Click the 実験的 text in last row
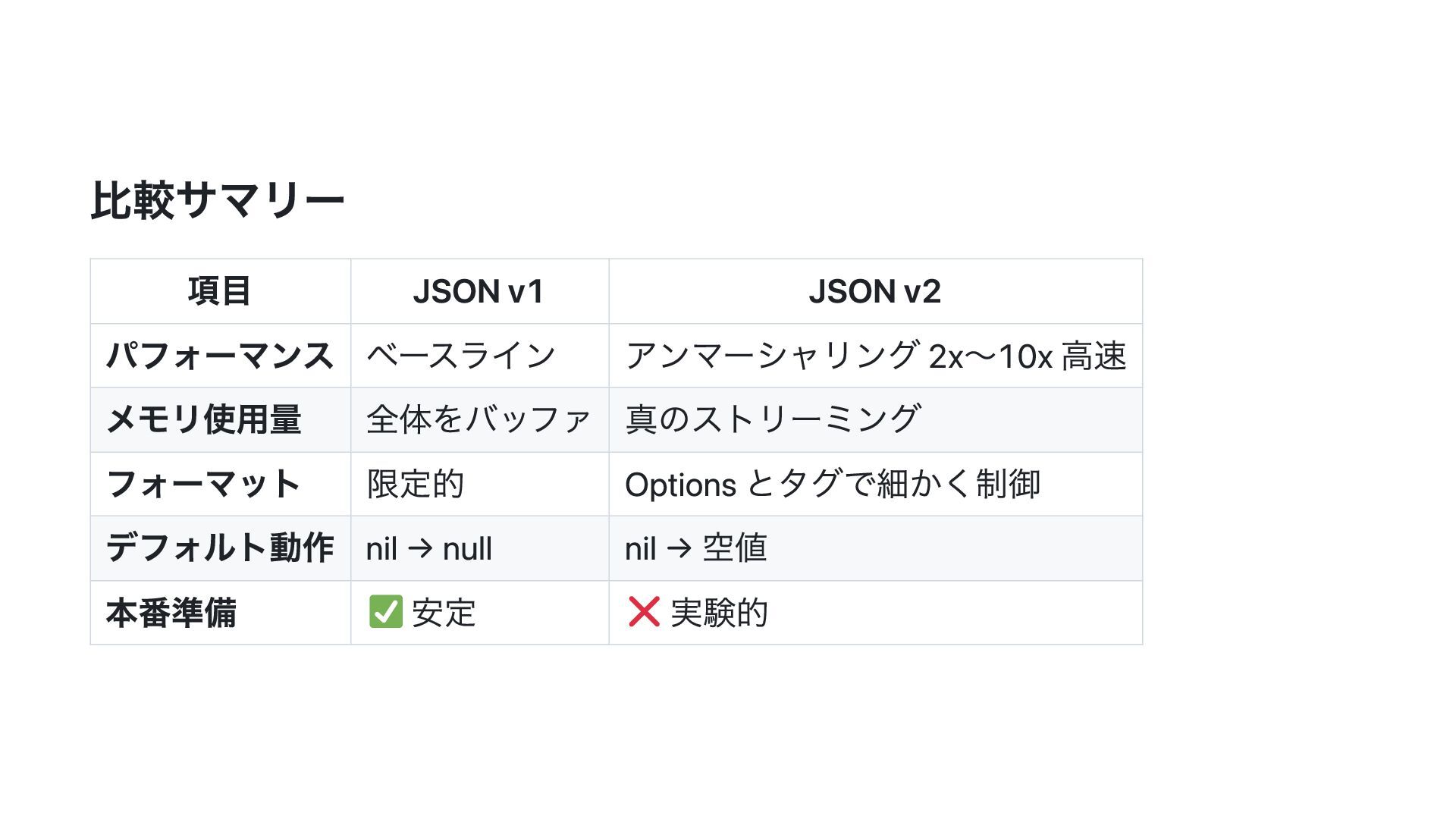 click(719, 613)
